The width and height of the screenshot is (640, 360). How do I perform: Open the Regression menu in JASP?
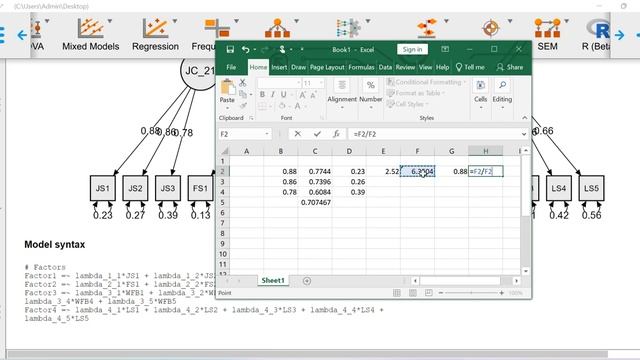tap(155, 35)
